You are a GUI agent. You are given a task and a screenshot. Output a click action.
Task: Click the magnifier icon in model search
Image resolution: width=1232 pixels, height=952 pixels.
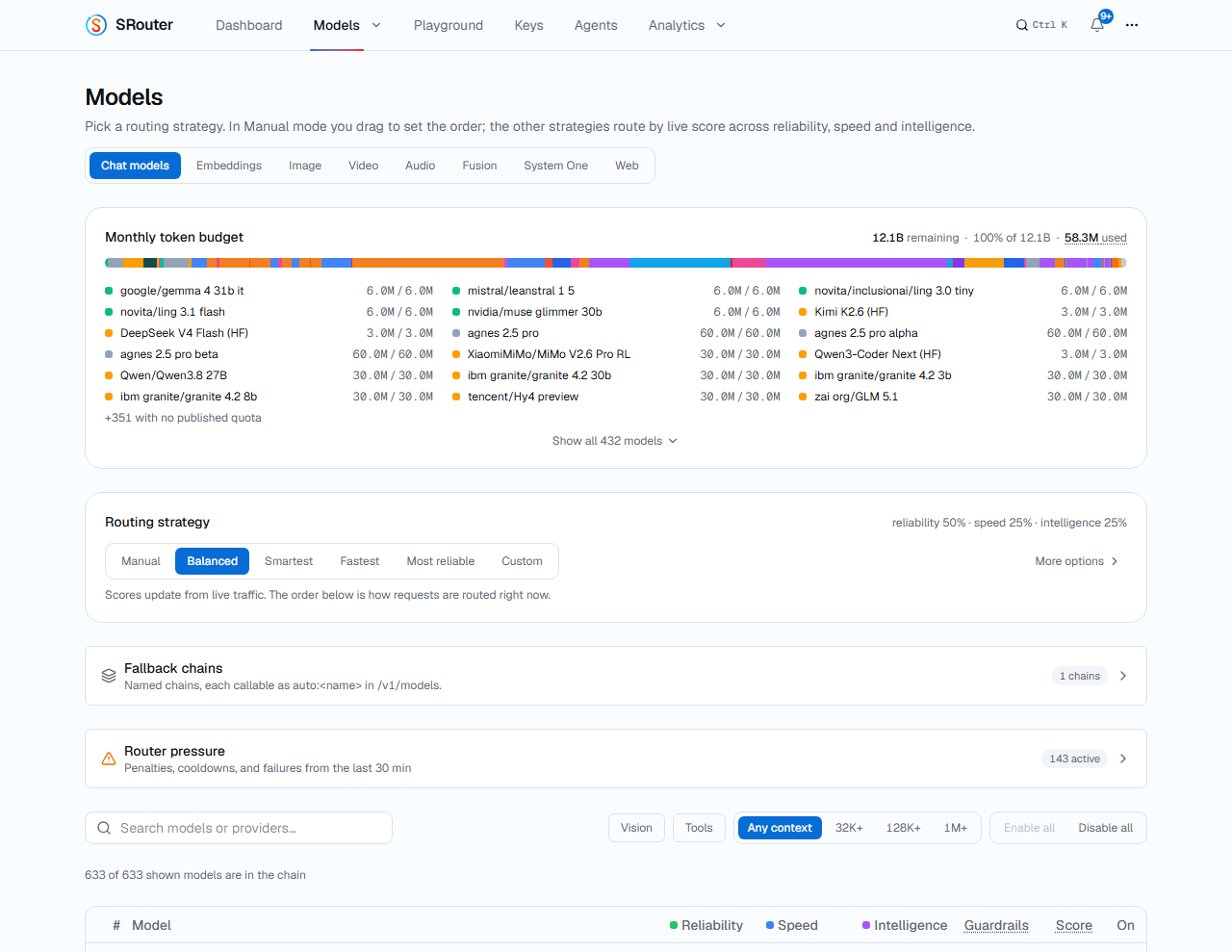(x=104, y=828)
